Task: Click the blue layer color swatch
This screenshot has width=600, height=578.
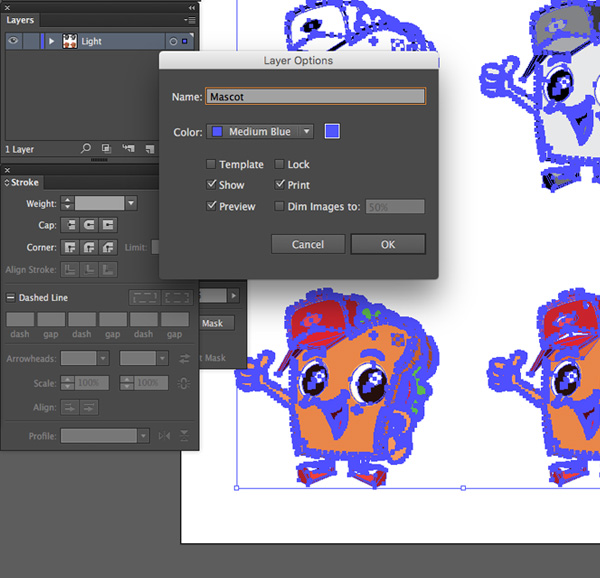Action: [x=332, y=132]
